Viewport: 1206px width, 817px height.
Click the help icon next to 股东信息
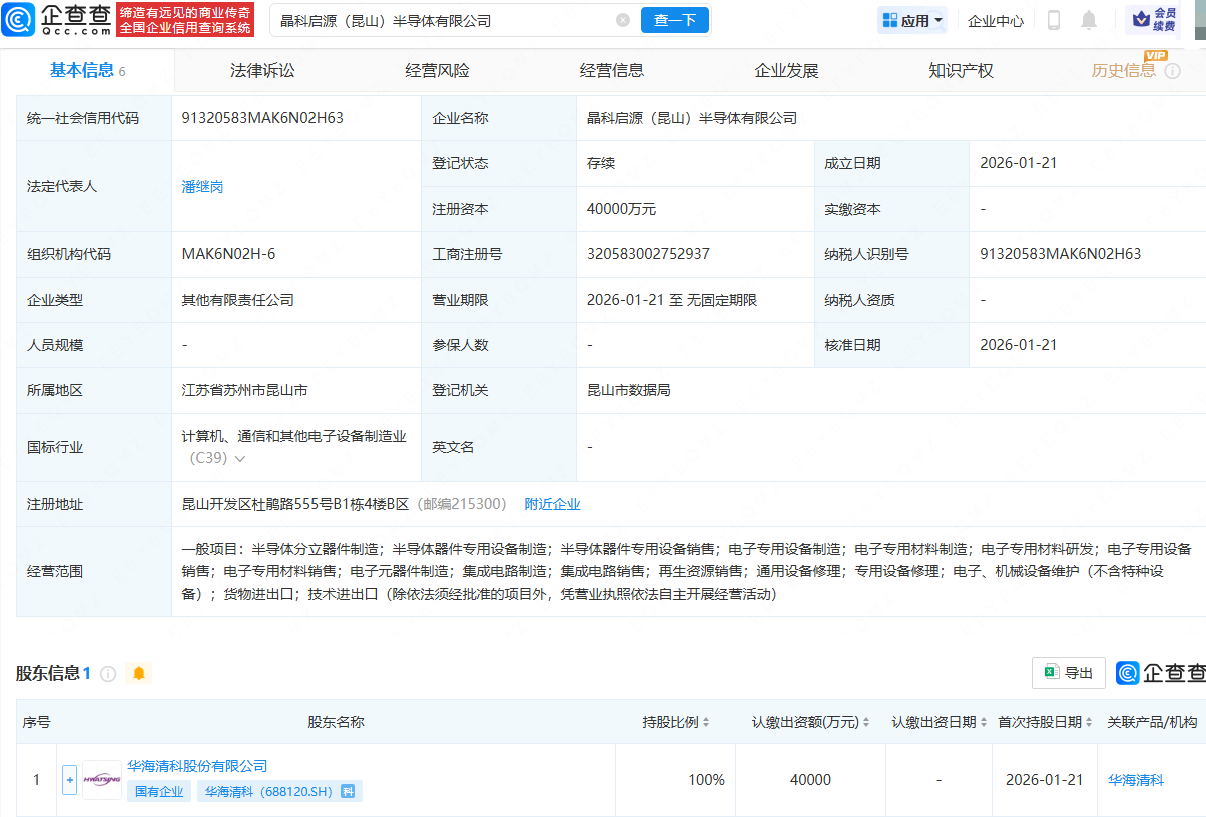[x=107, y=673]
